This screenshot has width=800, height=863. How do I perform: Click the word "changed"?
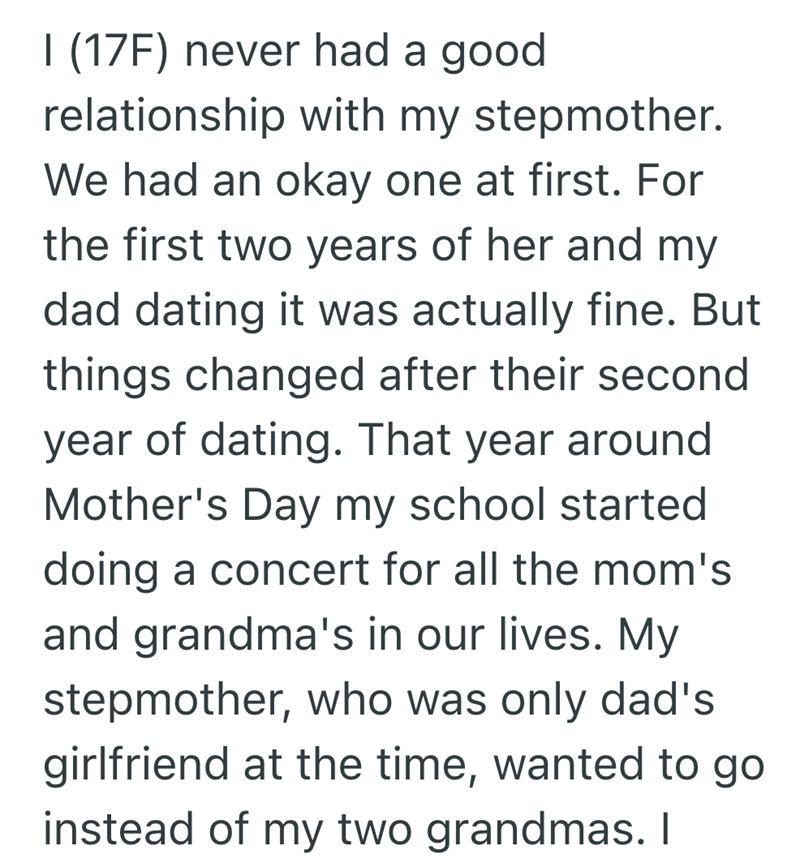click(x=270, y=375)
